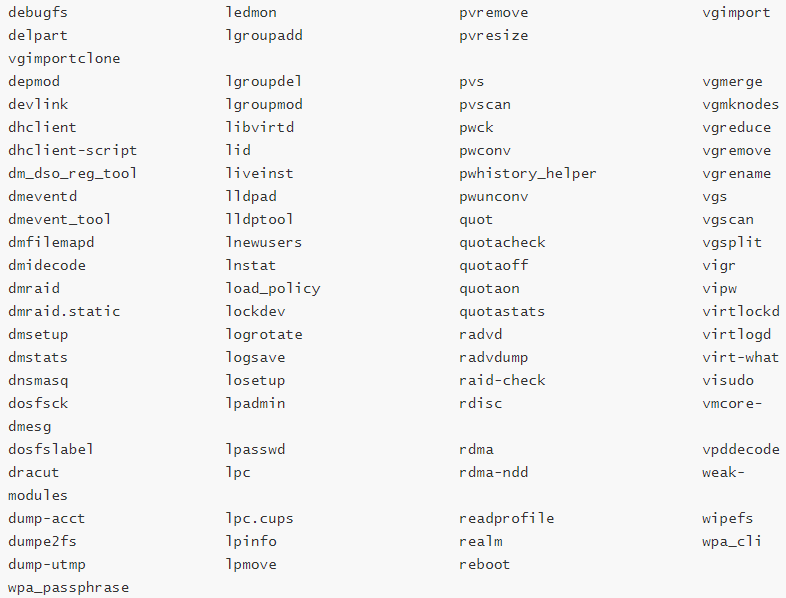Click on virtlockd entry
Image resolution: width=786 pixels, height=598 pixels.
[x=740, y=311]
